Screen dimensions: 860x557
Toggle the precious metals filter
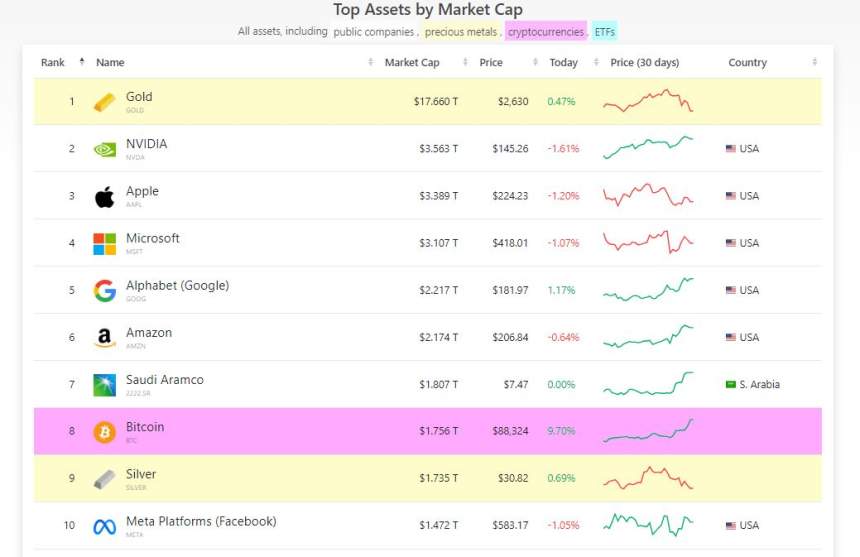point(461,32)
